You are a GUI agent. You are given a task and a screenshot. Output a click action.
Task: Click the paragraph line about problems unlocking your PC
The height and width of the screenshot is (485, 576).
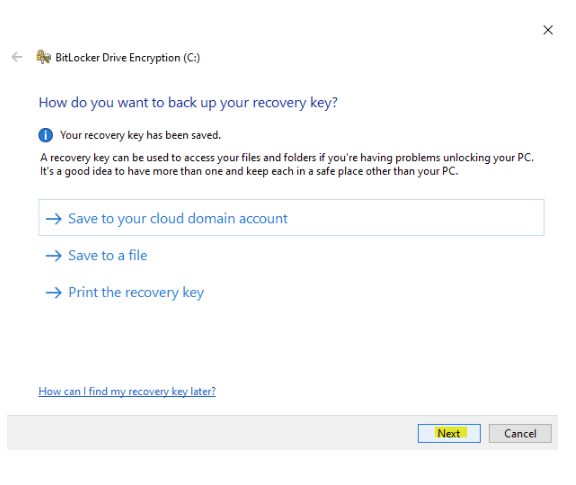pyautogui.click(x=287, y=158)
